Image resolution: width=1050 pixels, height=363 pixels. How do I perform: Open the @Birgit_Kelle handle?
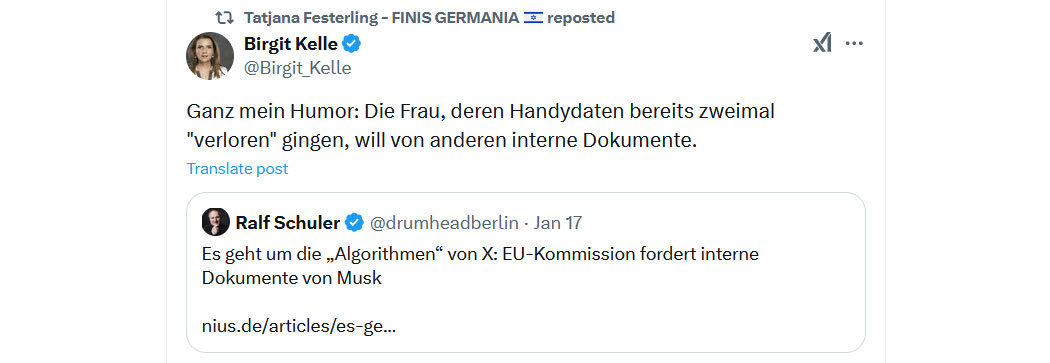pos(297,68)
